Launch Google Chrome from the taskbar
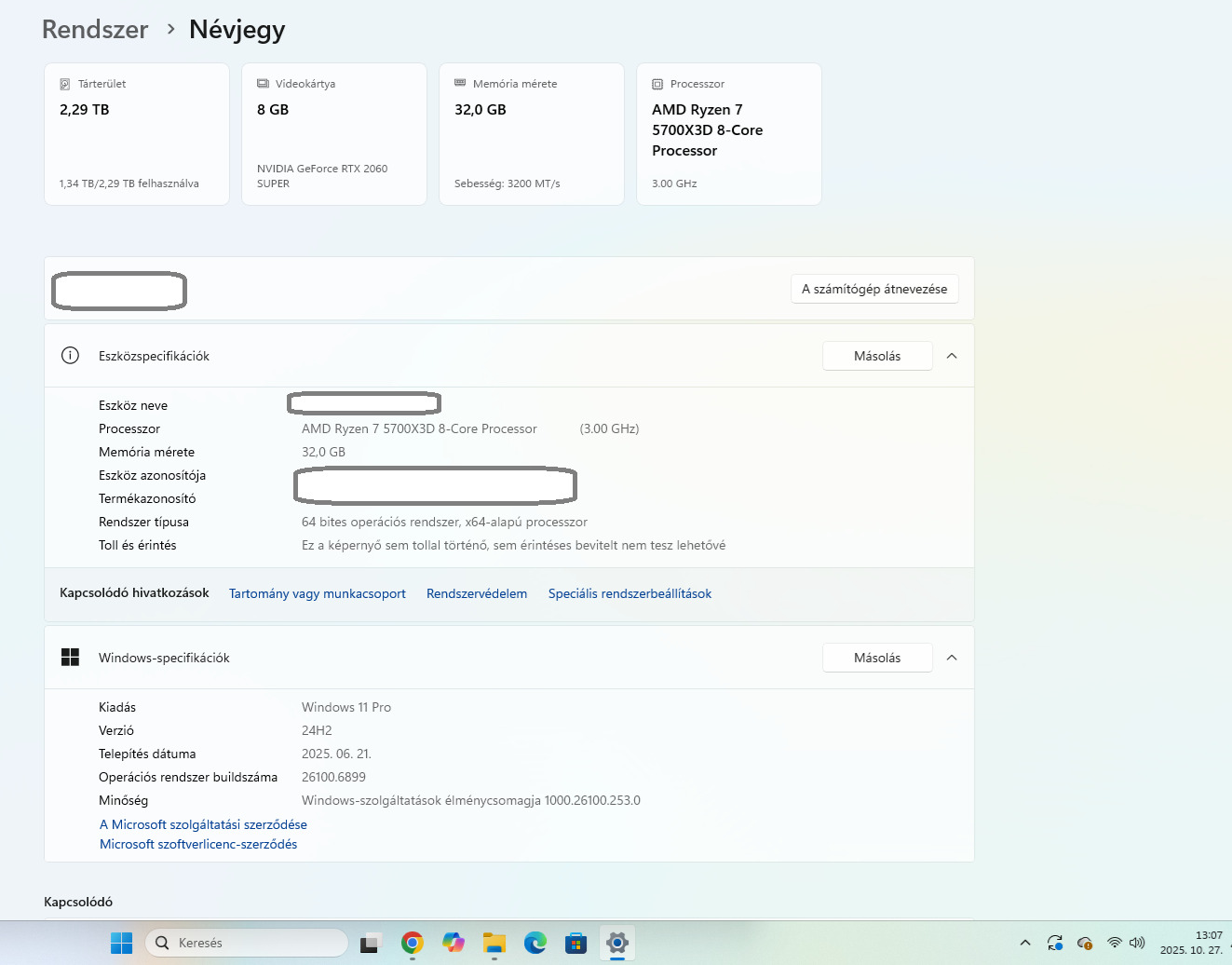 tap(413, 943)
